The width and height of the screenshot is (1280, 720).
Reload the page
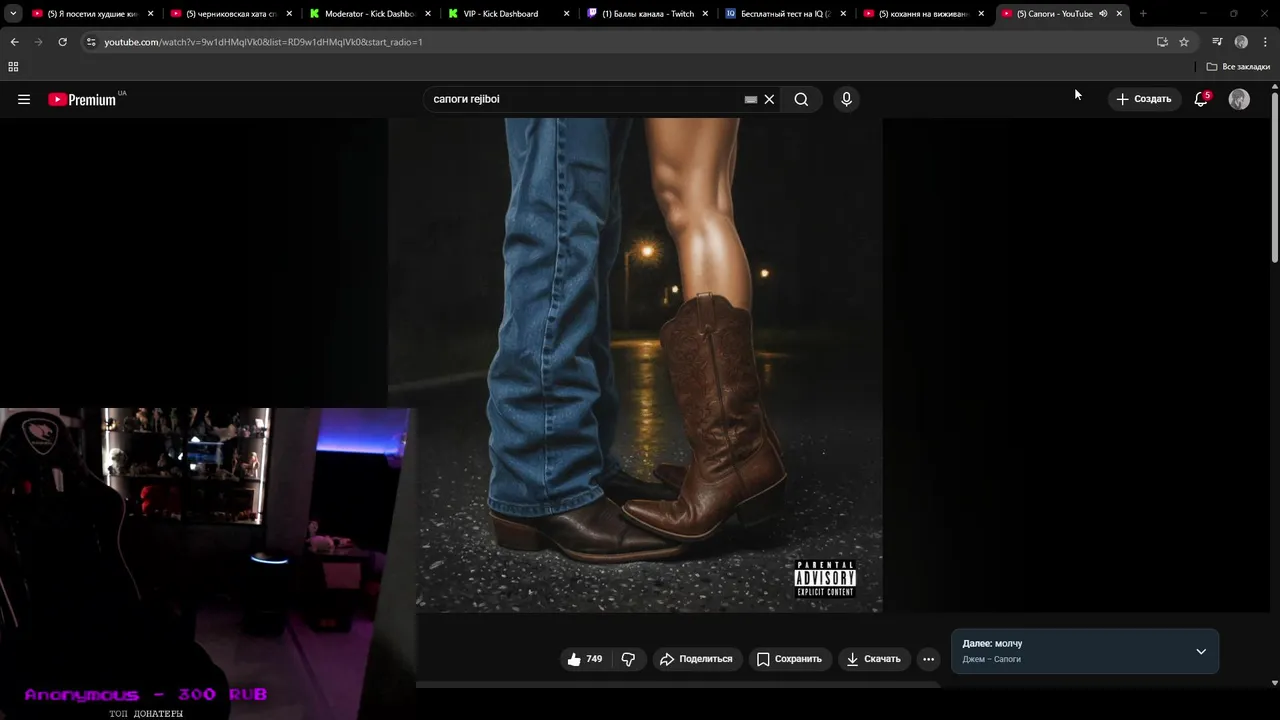coord(62,42)
